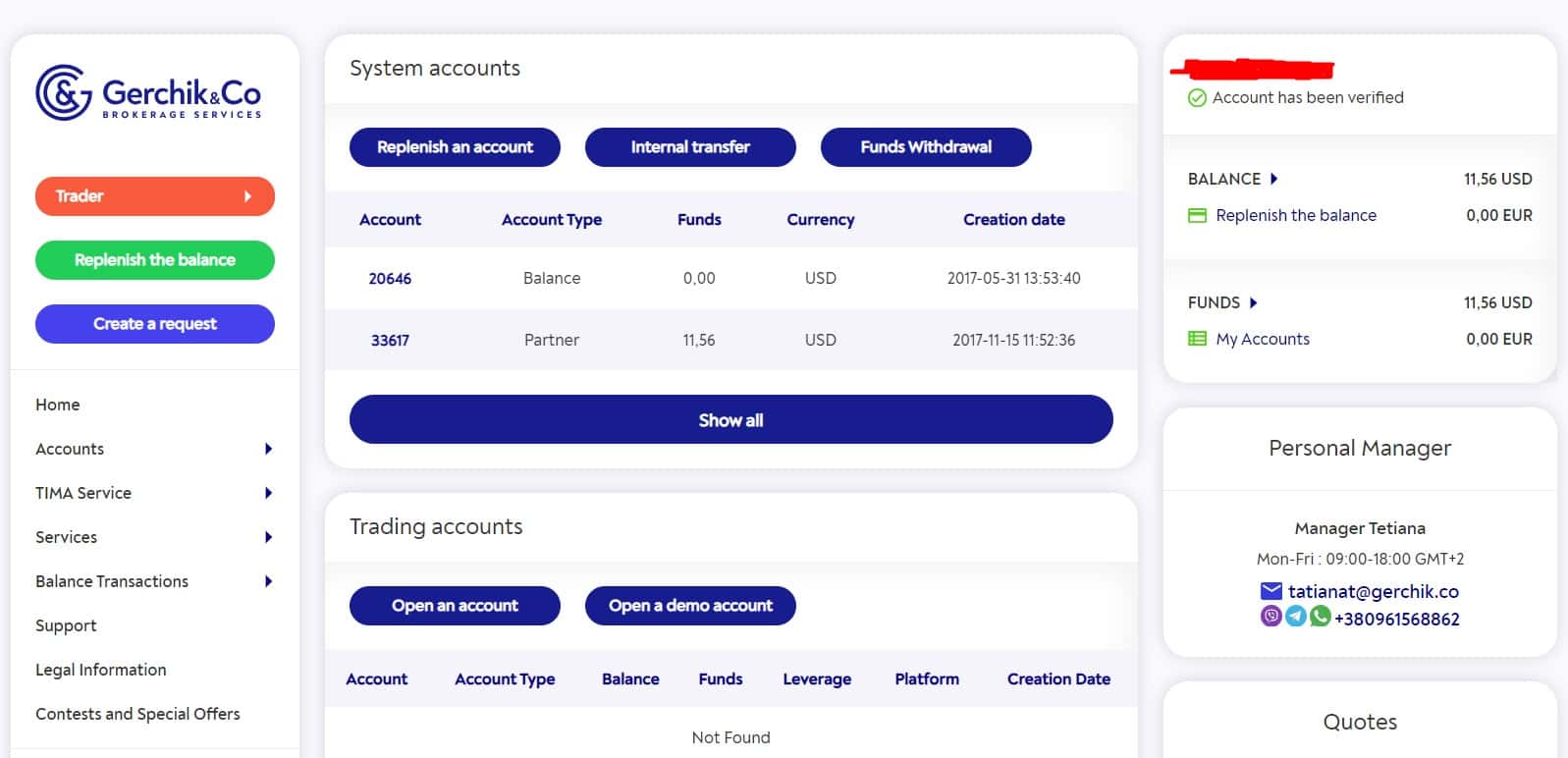Expand the Accounts sidebar menu arrow
This screenshot has width=1568, height=758.
268,449
